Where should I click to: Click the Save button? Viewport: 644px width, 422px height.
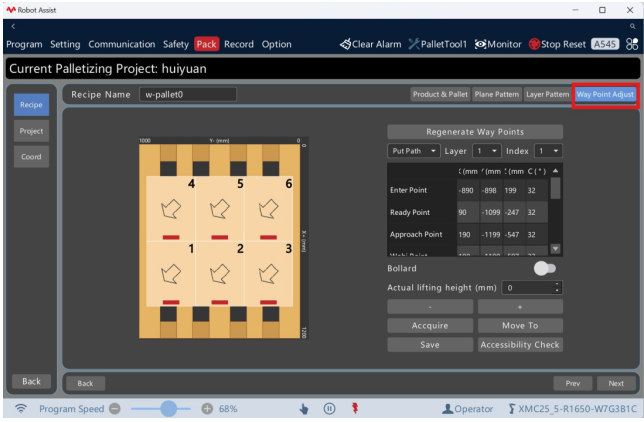point(430,344)
